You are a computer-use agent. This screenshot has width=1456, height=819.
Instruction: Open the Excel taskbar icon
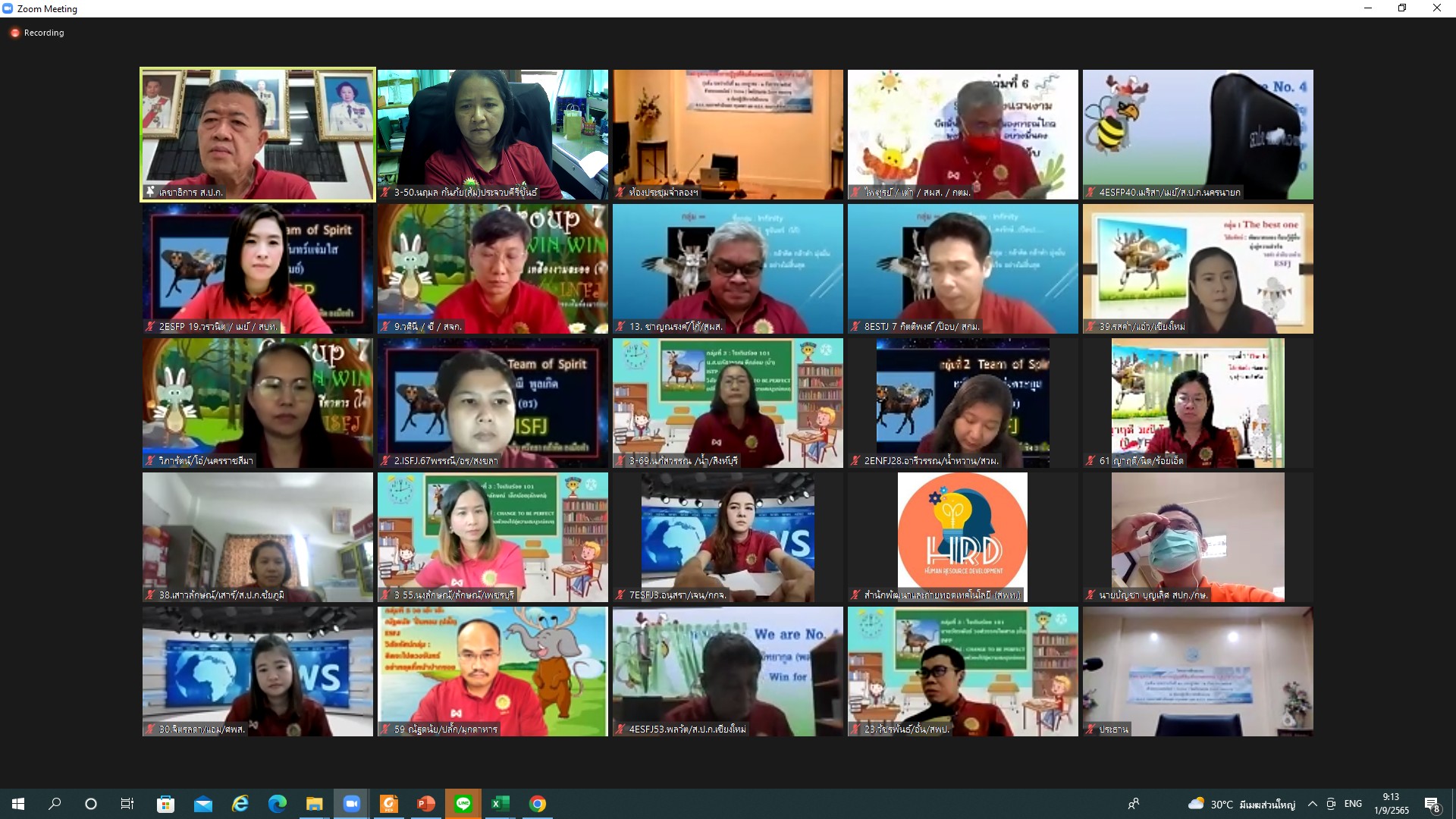[x=500, y=804]
